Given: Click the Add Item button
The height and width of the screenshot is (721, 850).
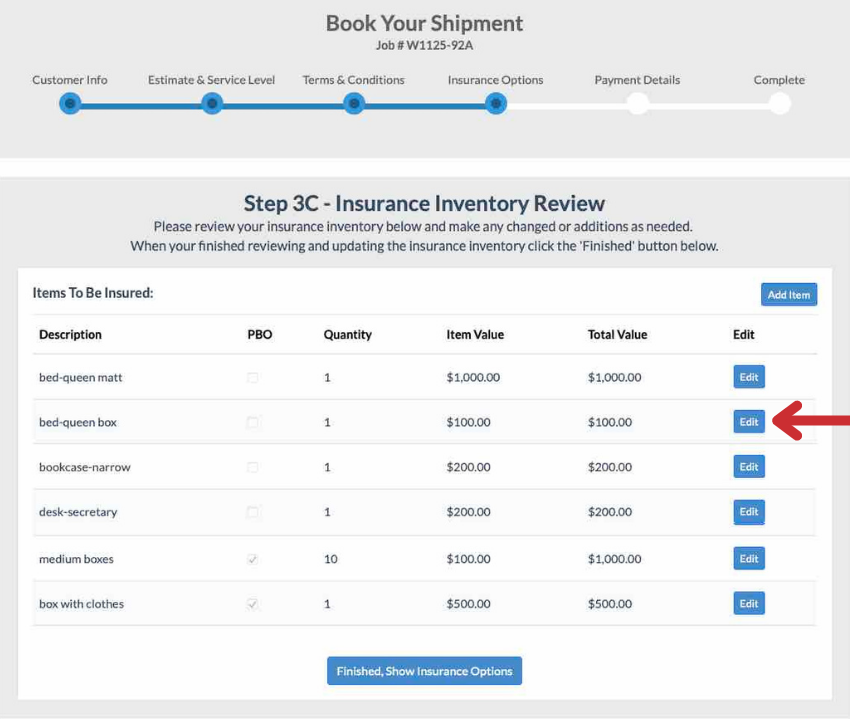Looking at the screenshot, I should (x=788, y=295).
